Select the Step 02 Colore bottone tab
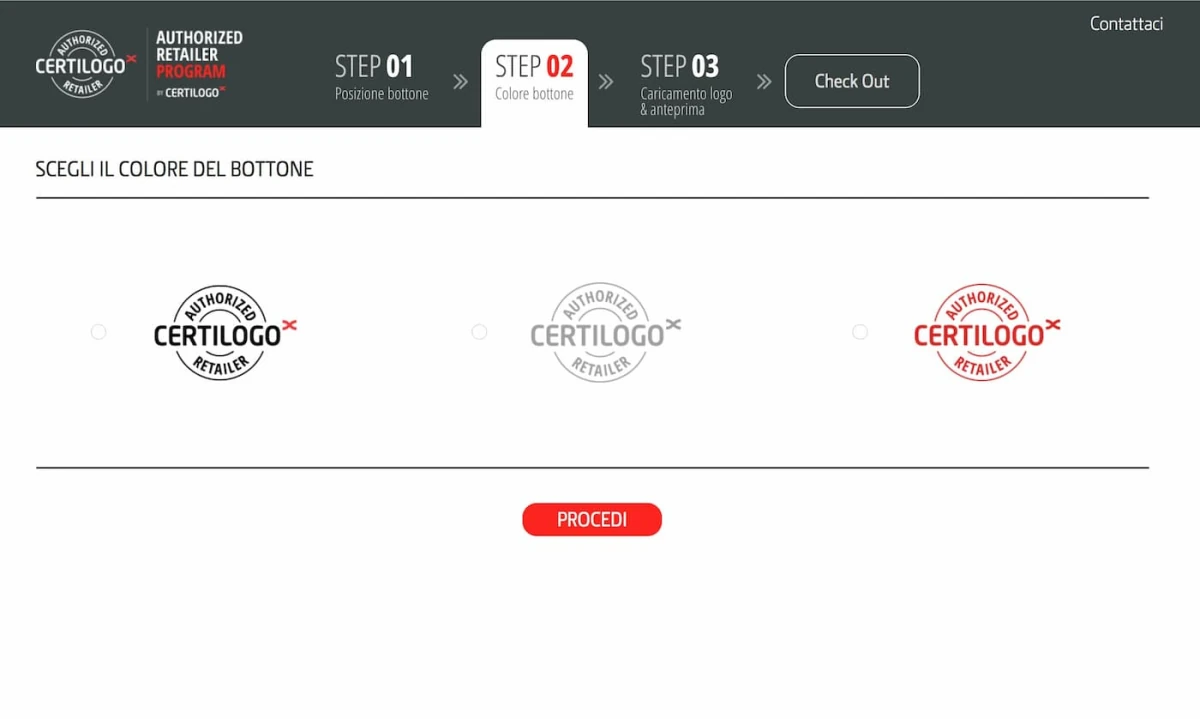 click(534, 83)
